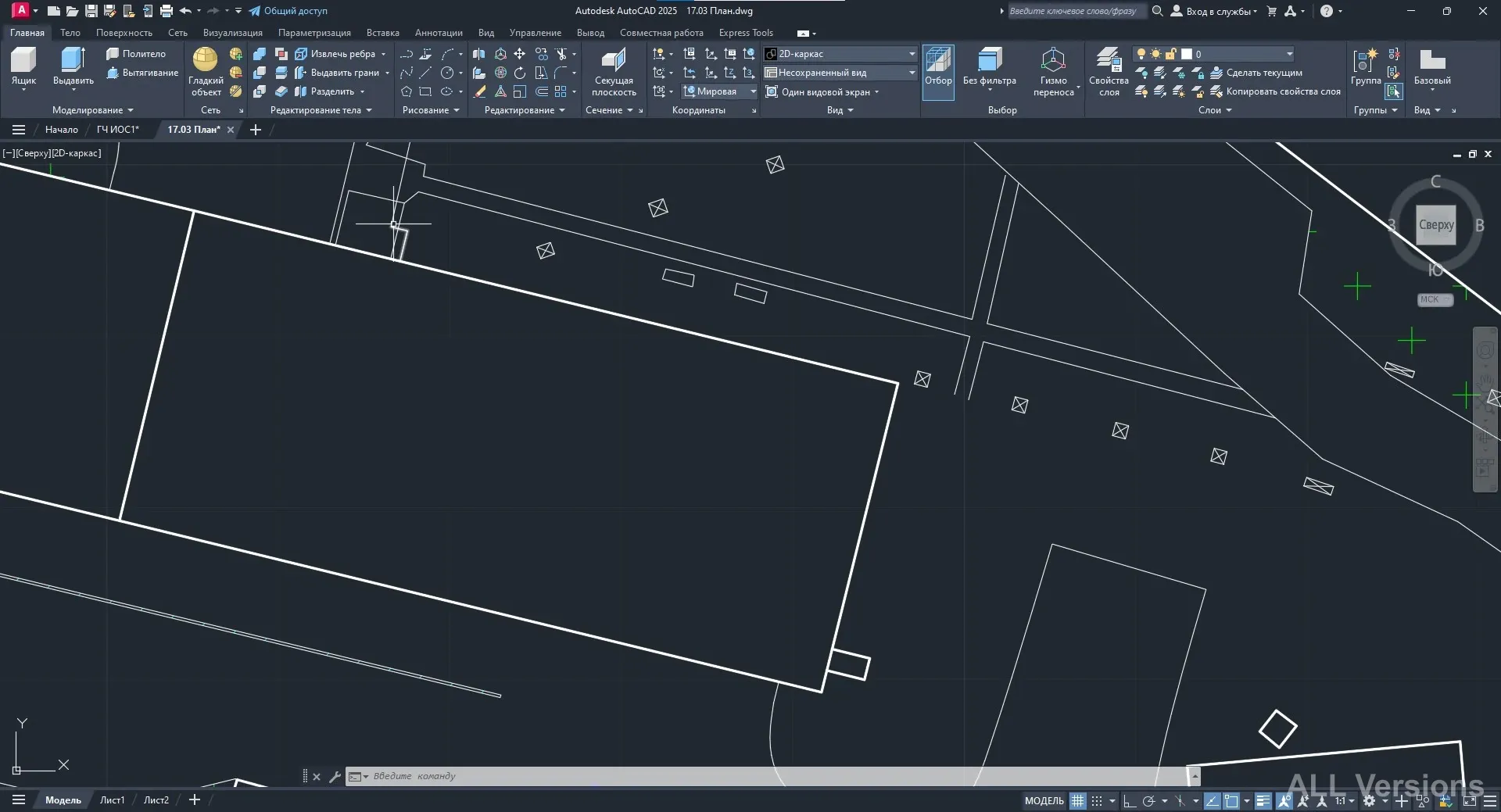Switch to the Тело ribbon tab
Image resolution: width=1501 pixels, height=812 pixels.
70,33
